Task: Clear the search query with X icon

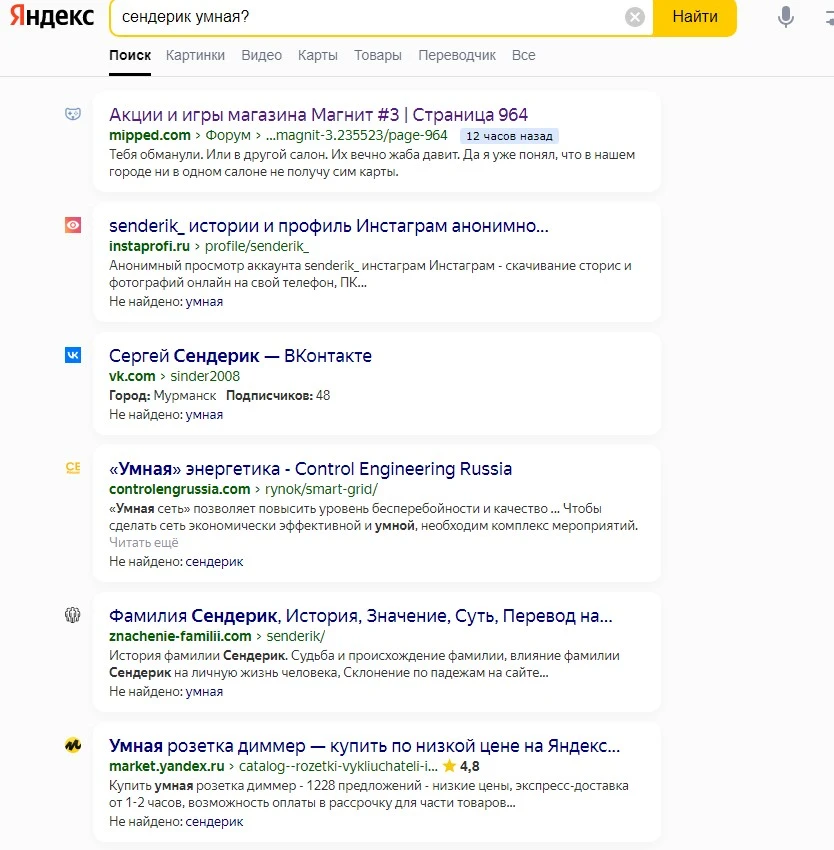Action: pyautogui.click(x=634, y=17)
